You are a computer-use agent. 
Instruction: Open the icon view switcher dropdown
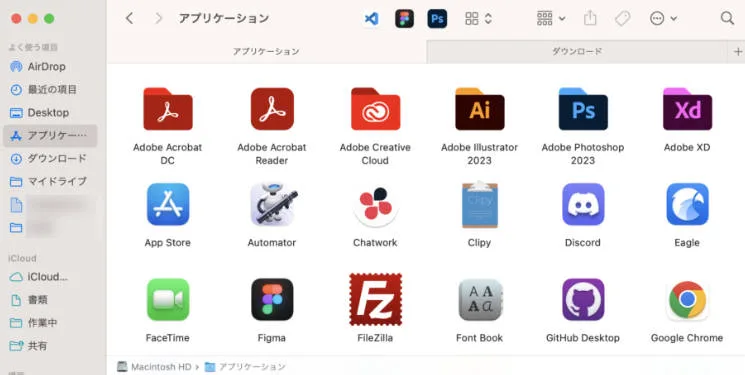[x=478, y=19]
